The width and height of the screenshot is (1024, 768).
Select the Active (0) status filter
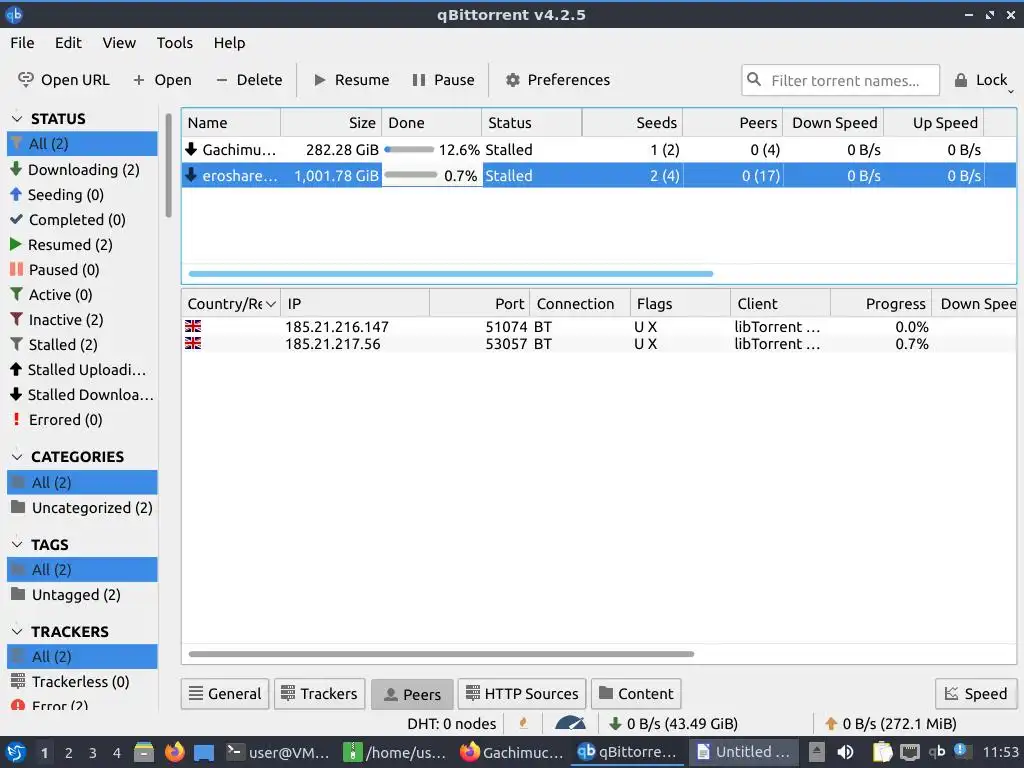82,295
